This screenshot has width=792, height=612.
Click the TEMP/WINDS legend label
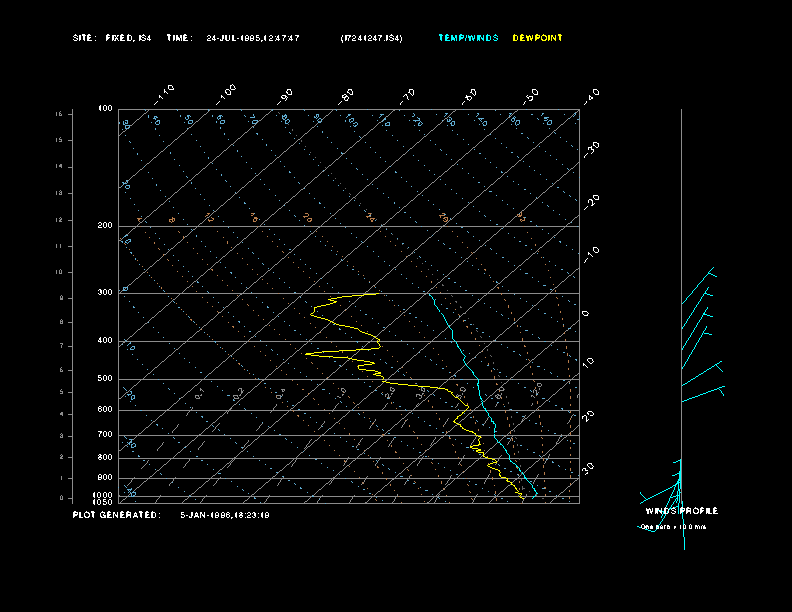(468, 38)
